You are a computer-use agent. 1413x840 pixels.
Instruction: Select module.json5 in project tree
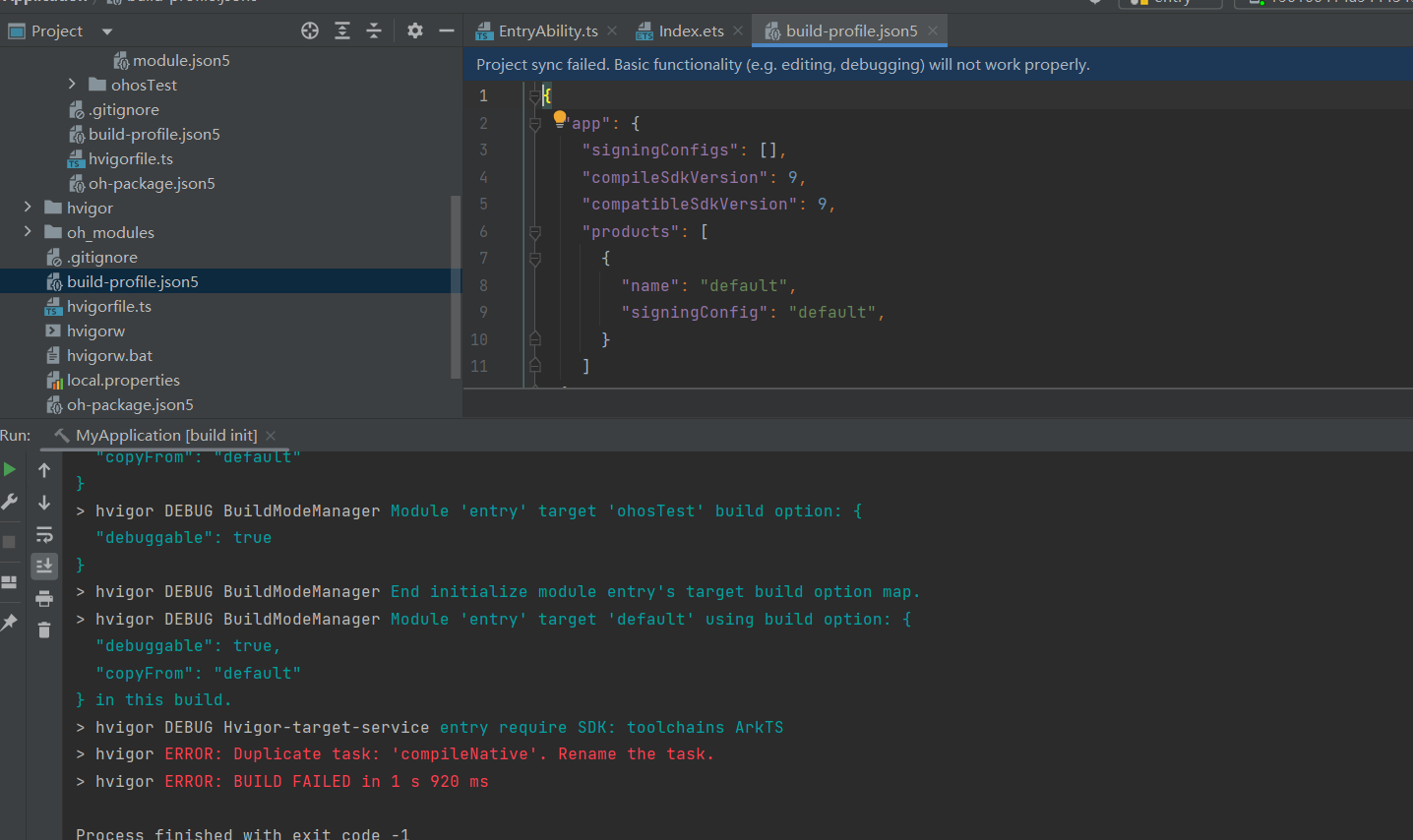point(181,60)
